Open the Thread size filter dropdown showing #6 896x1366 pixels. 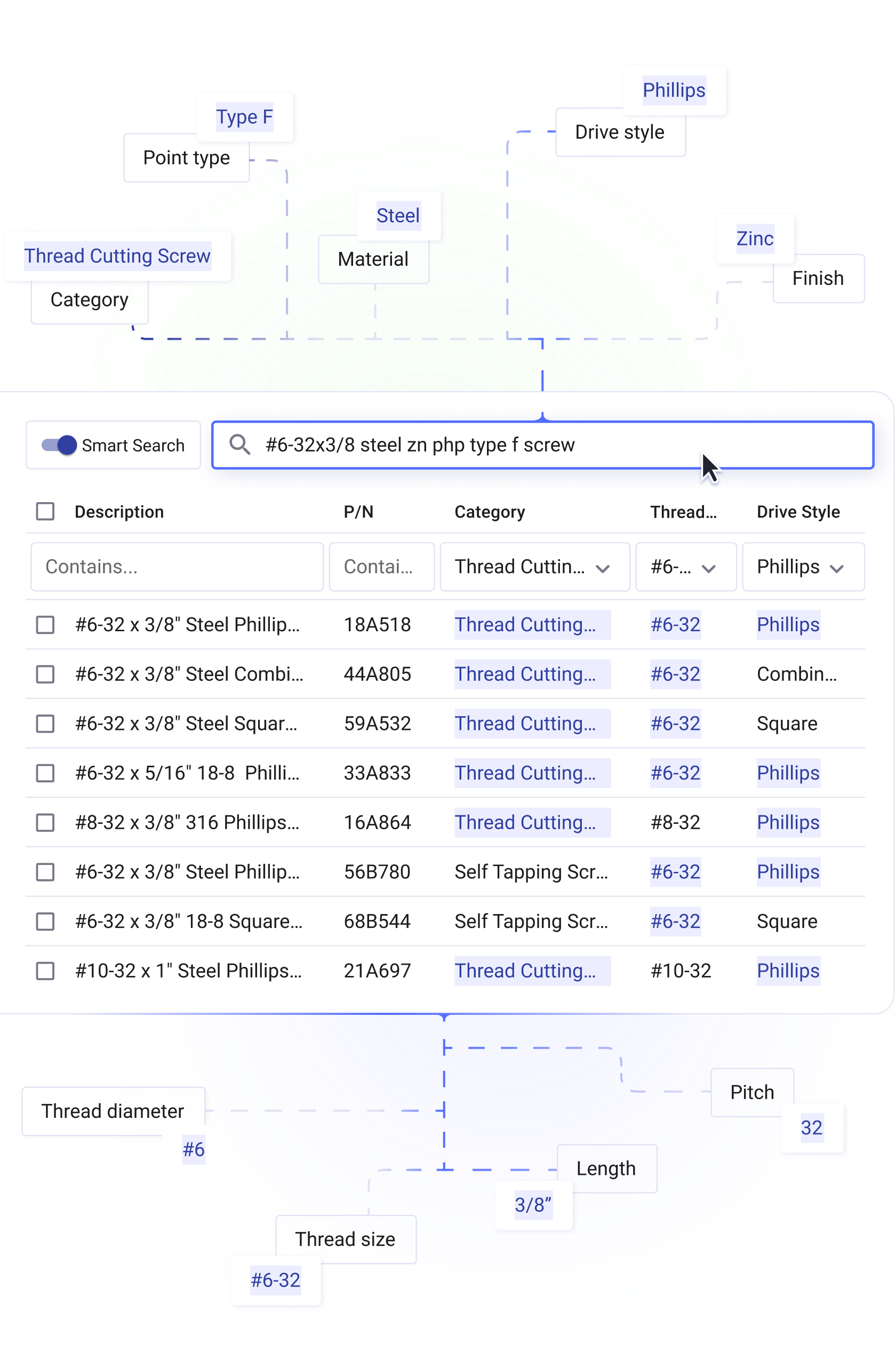point(685,567)
